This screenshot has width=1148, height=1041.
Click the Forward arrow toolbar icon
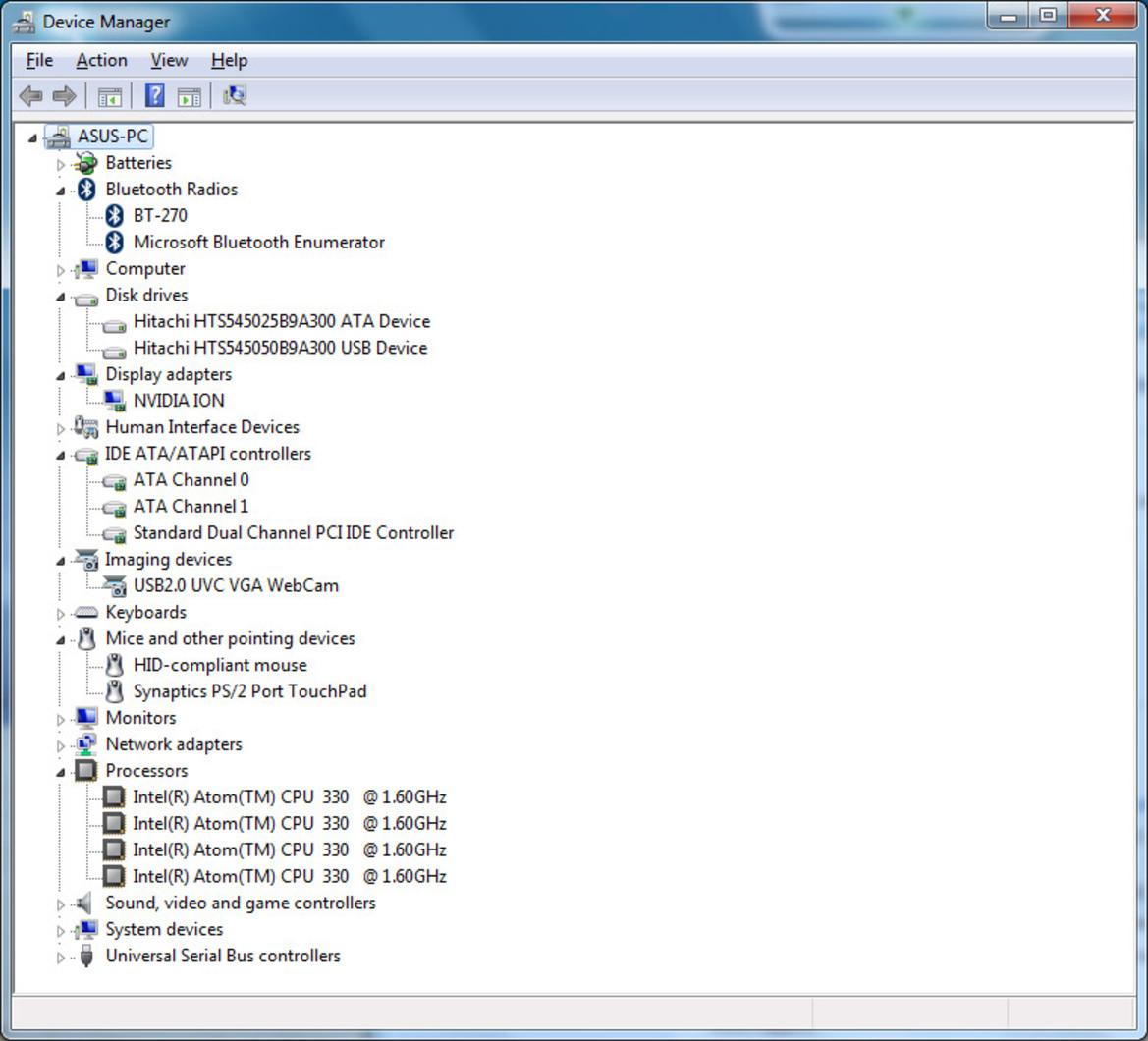(65, 96)
